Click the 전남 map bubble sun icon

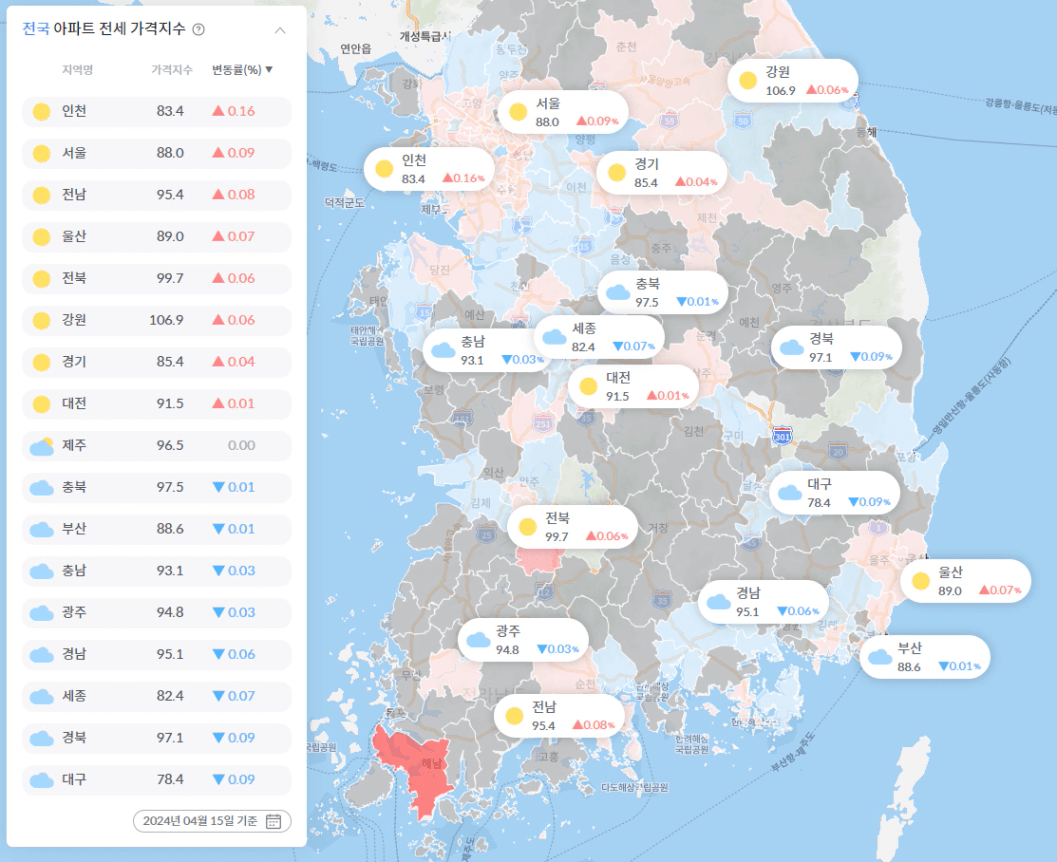(x=514, y=716)
